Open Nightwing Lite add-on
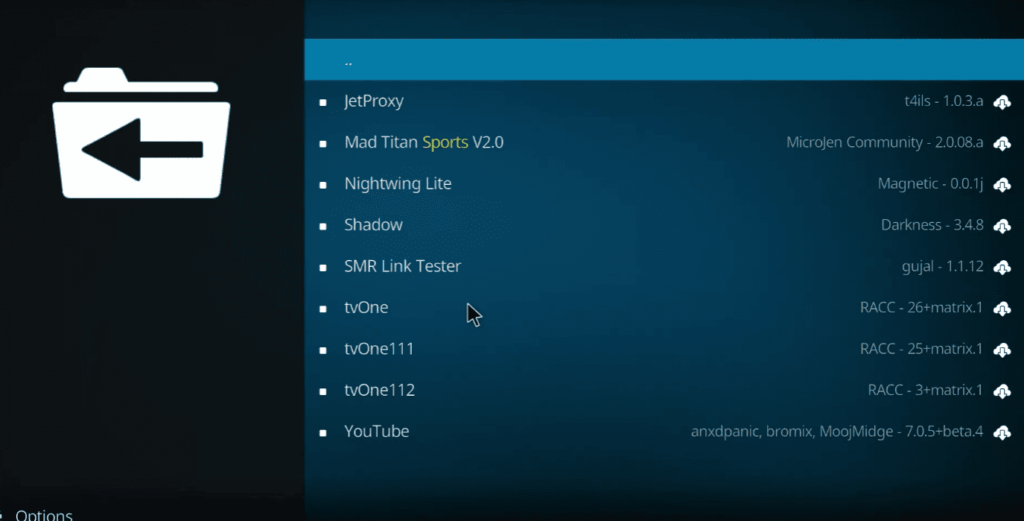This screenshot has width=1024, height=521. (664, 183)
